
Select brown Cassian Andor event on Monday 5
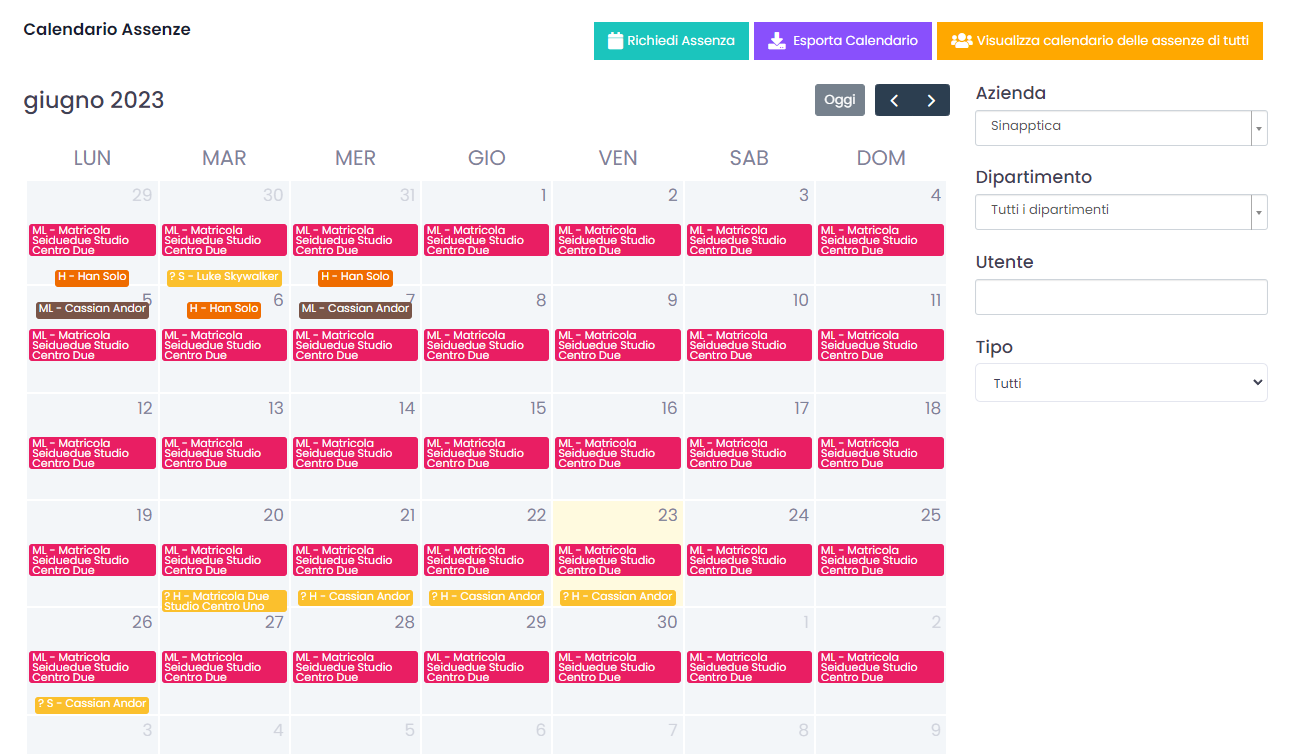click(92, 309)
